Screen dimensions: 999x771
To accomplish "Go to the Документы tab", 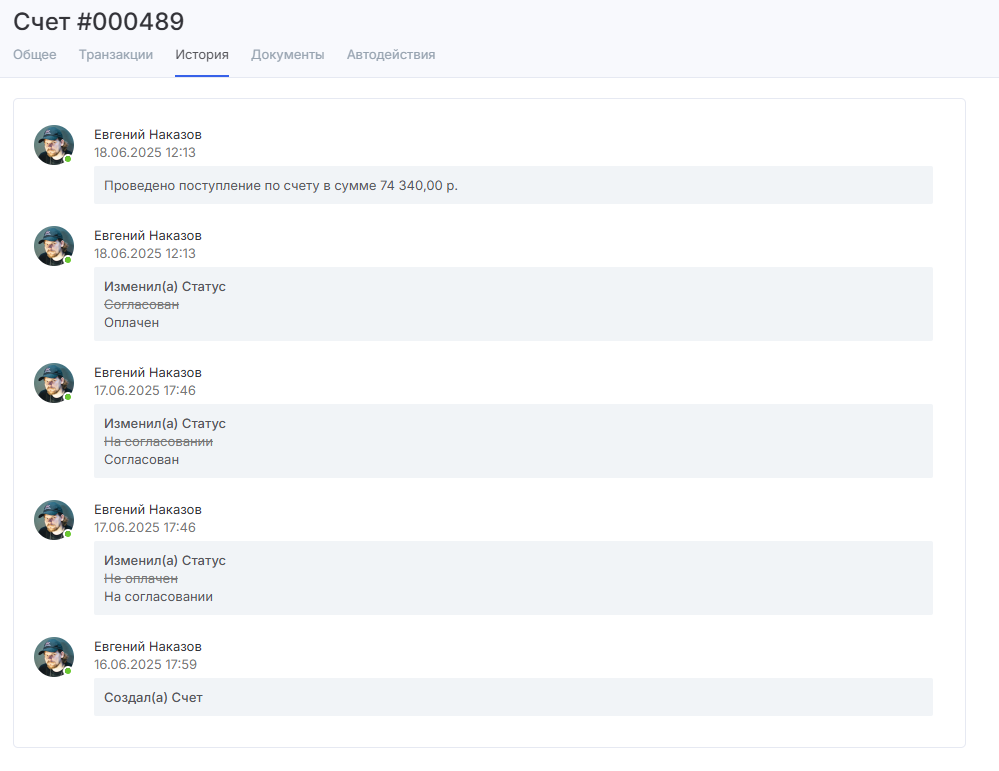I will pos(288,55).
